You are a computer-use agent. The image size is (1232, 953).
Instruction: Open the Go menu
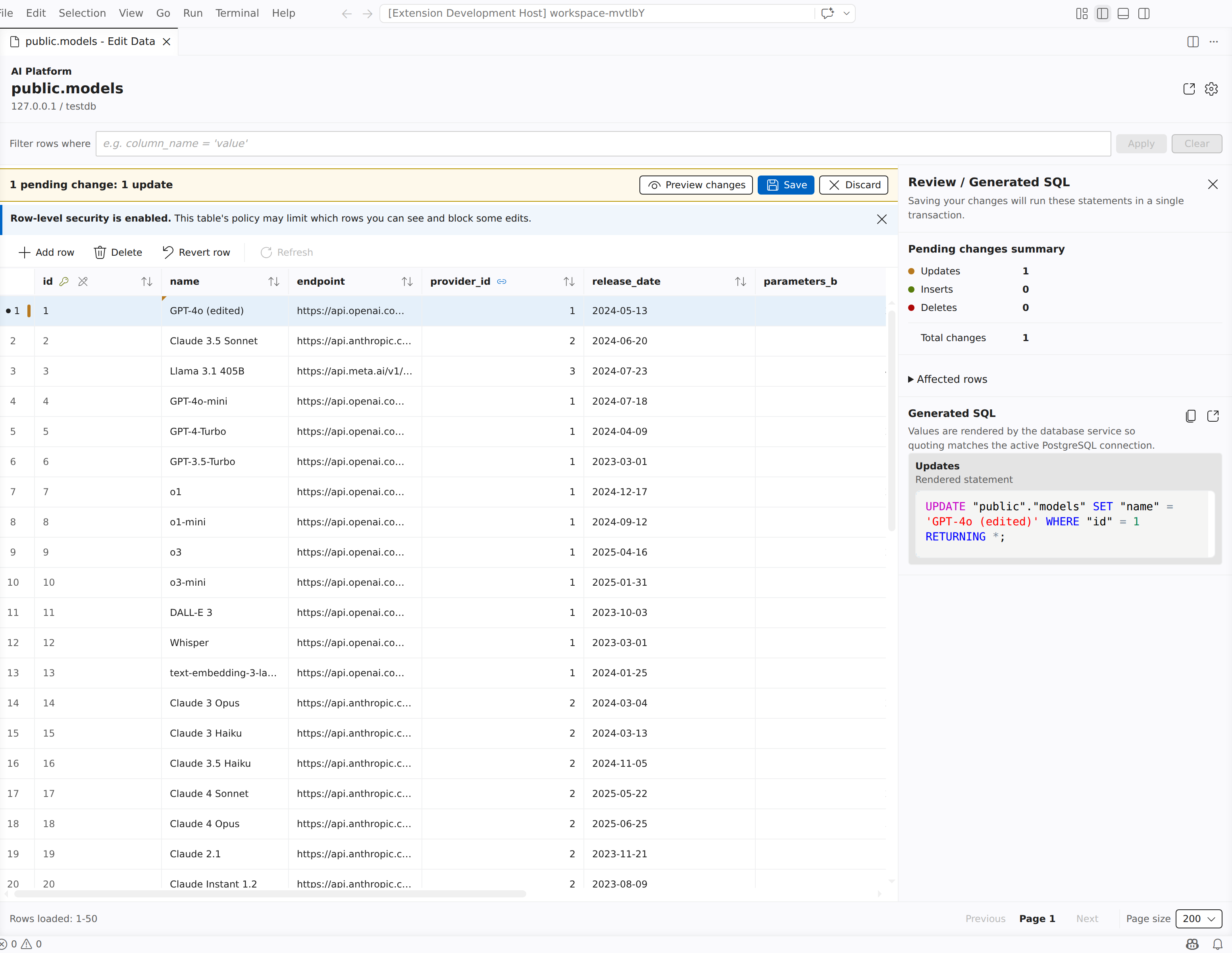click(x=163, y=13)
